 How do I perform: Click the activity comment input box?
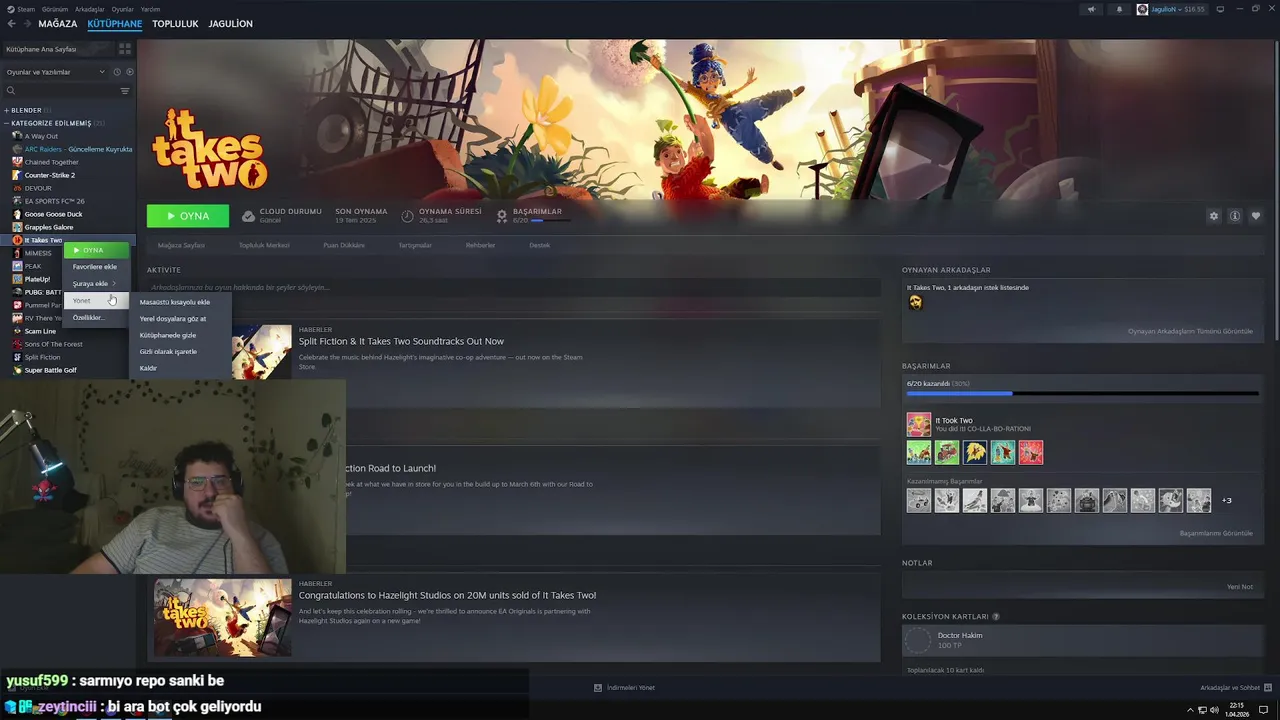click(513, 288)
